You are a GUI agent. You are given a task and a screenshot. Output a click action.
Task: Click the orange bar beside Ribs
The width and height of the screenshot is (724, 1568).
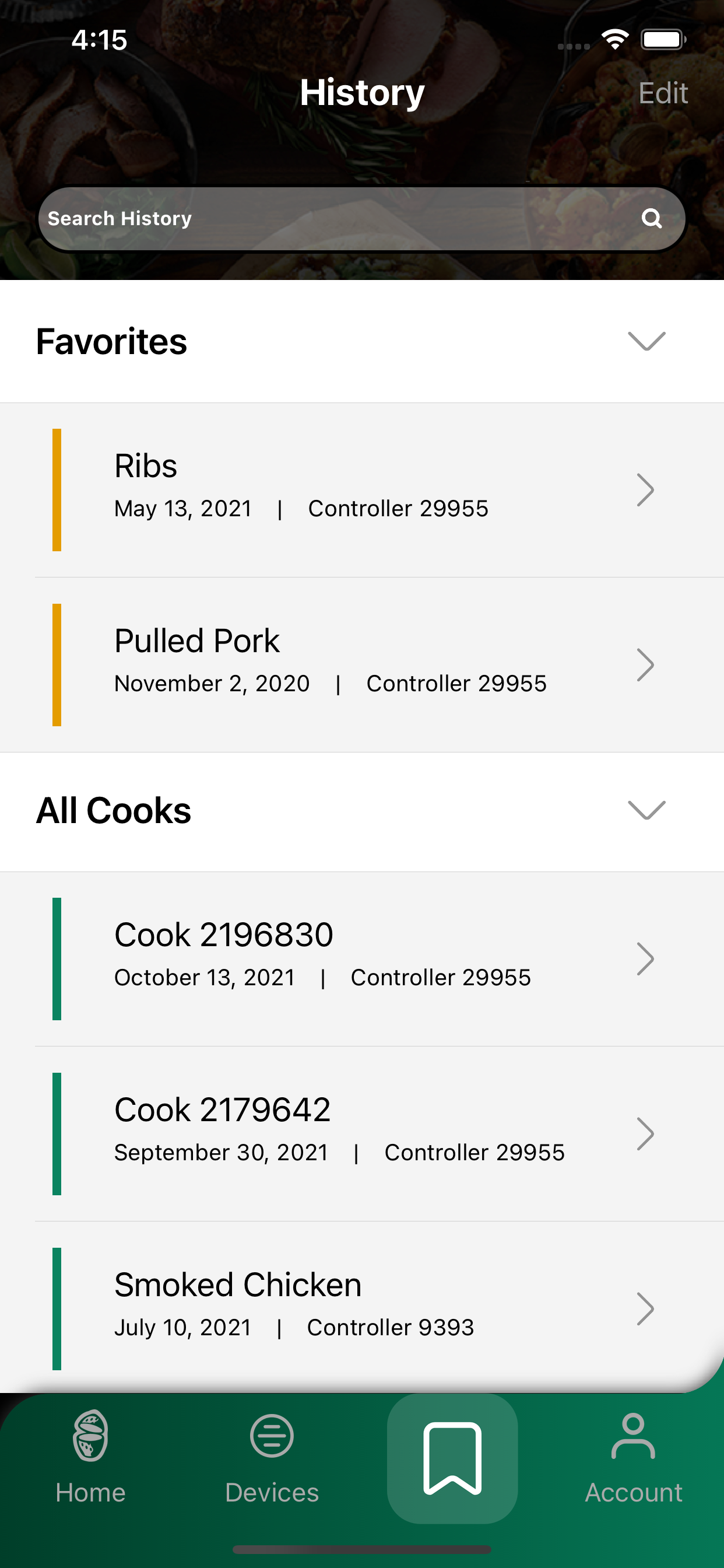click(x=57, y=490)
